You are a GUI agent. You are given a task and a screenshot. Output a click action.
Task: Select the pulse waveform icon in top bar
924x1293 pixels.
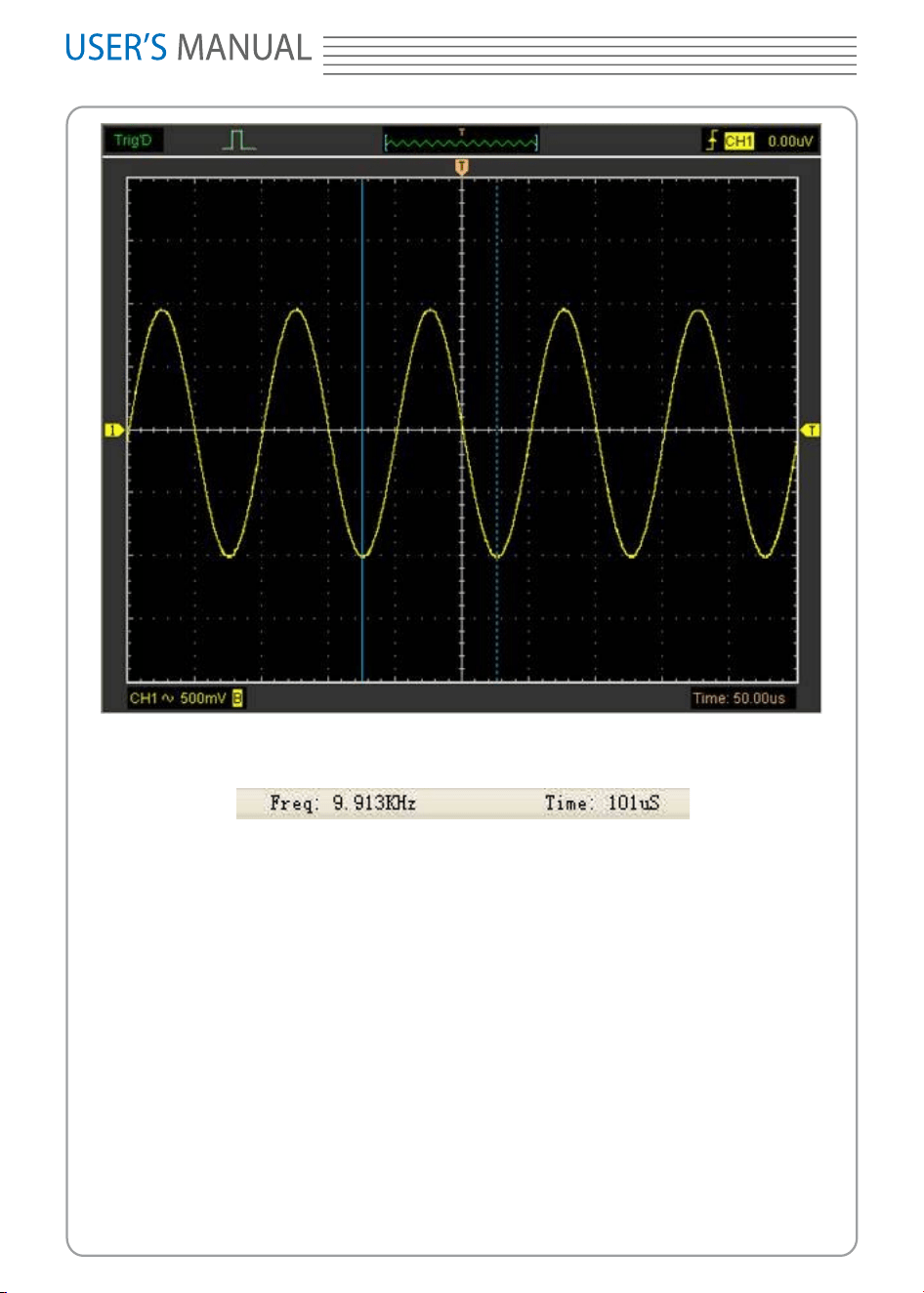click(238, 141)
